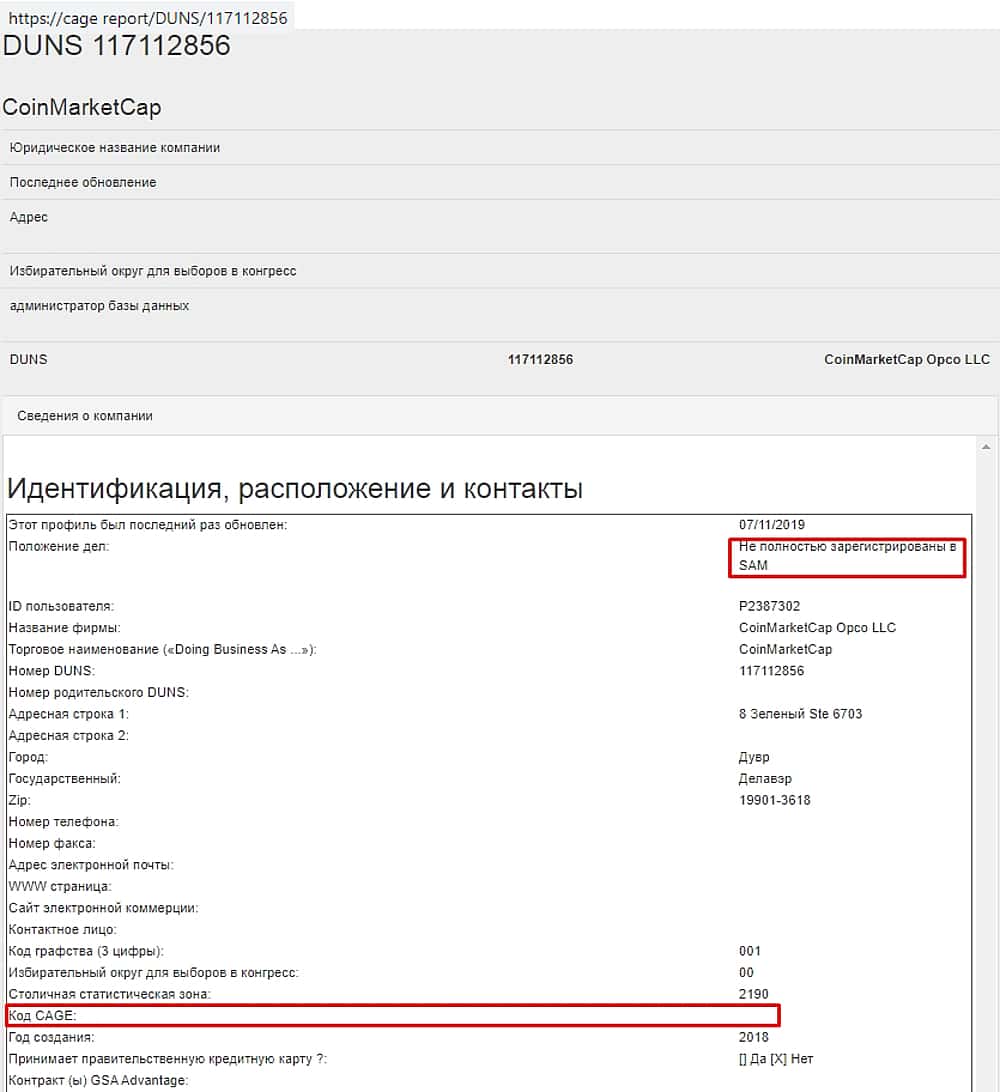Viewport: 1000px width, 1092px height.
Task: Select the 'Юридическое название компании' row
Action: [115, 148]
